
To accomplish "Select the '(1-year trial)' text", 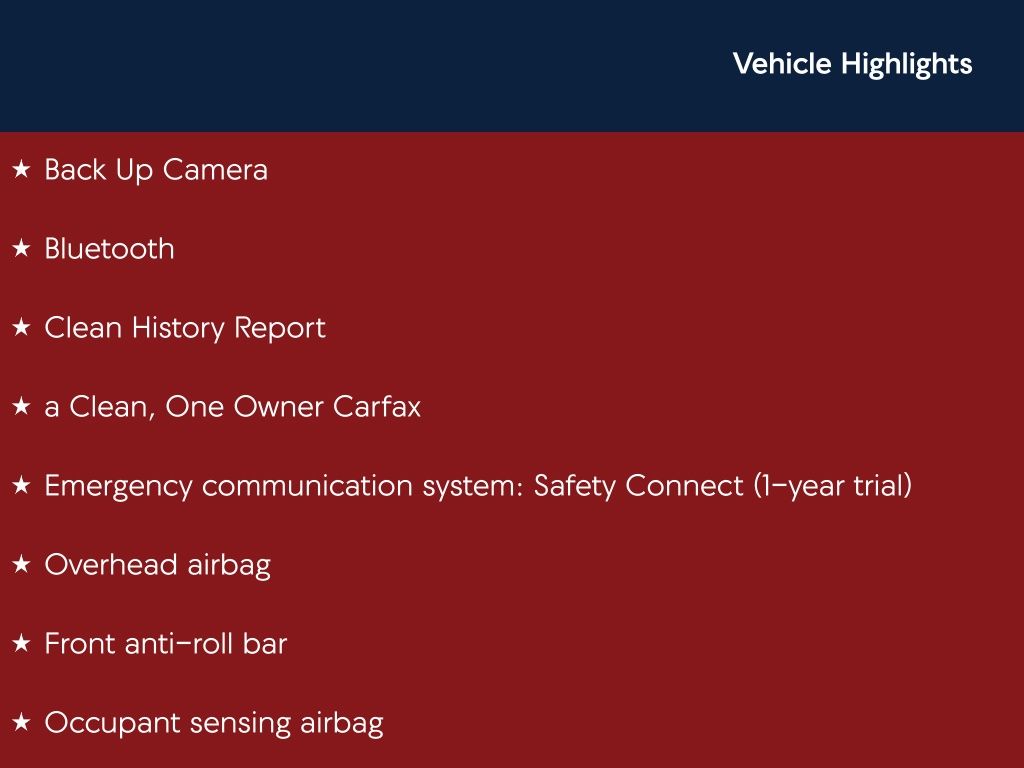I will tap(832, 486).
